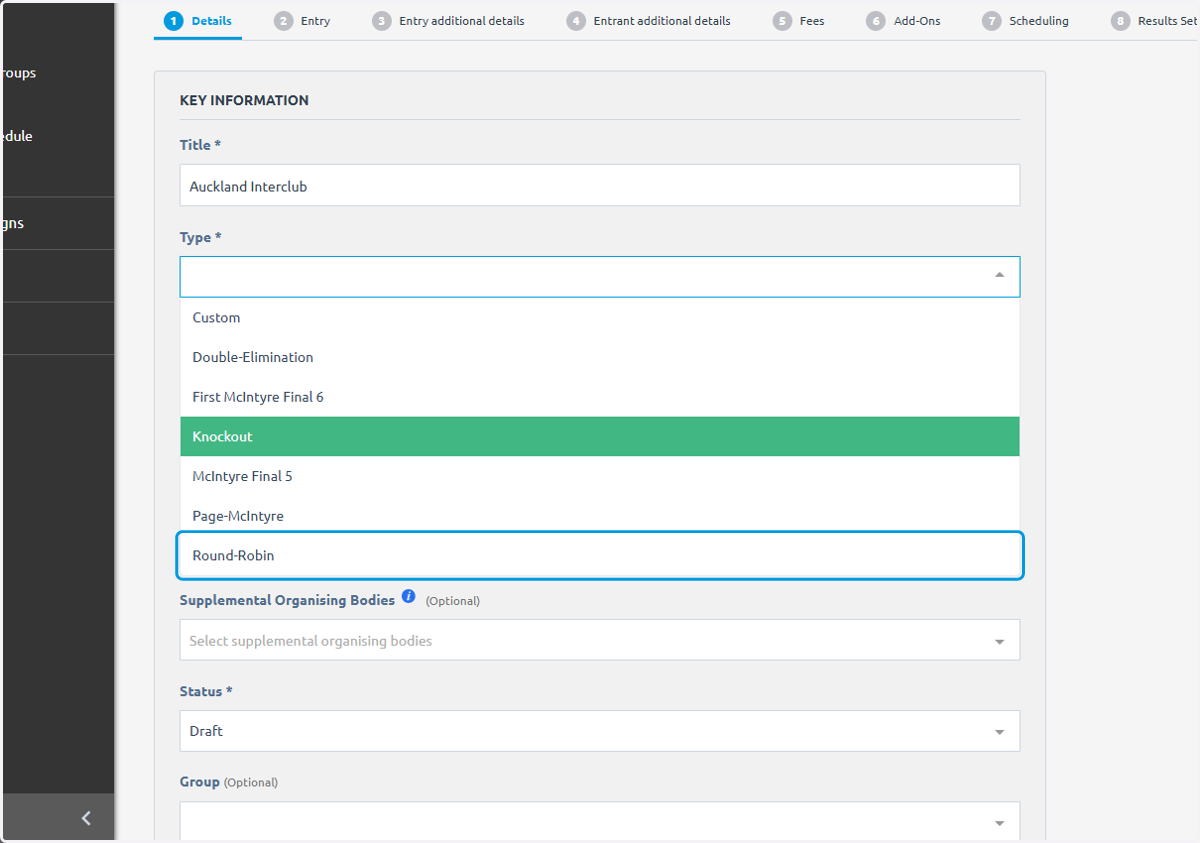Open Entry additional details step
Image resolution: width=1200 pixels, height=843 pixels.
click(448, 21)
